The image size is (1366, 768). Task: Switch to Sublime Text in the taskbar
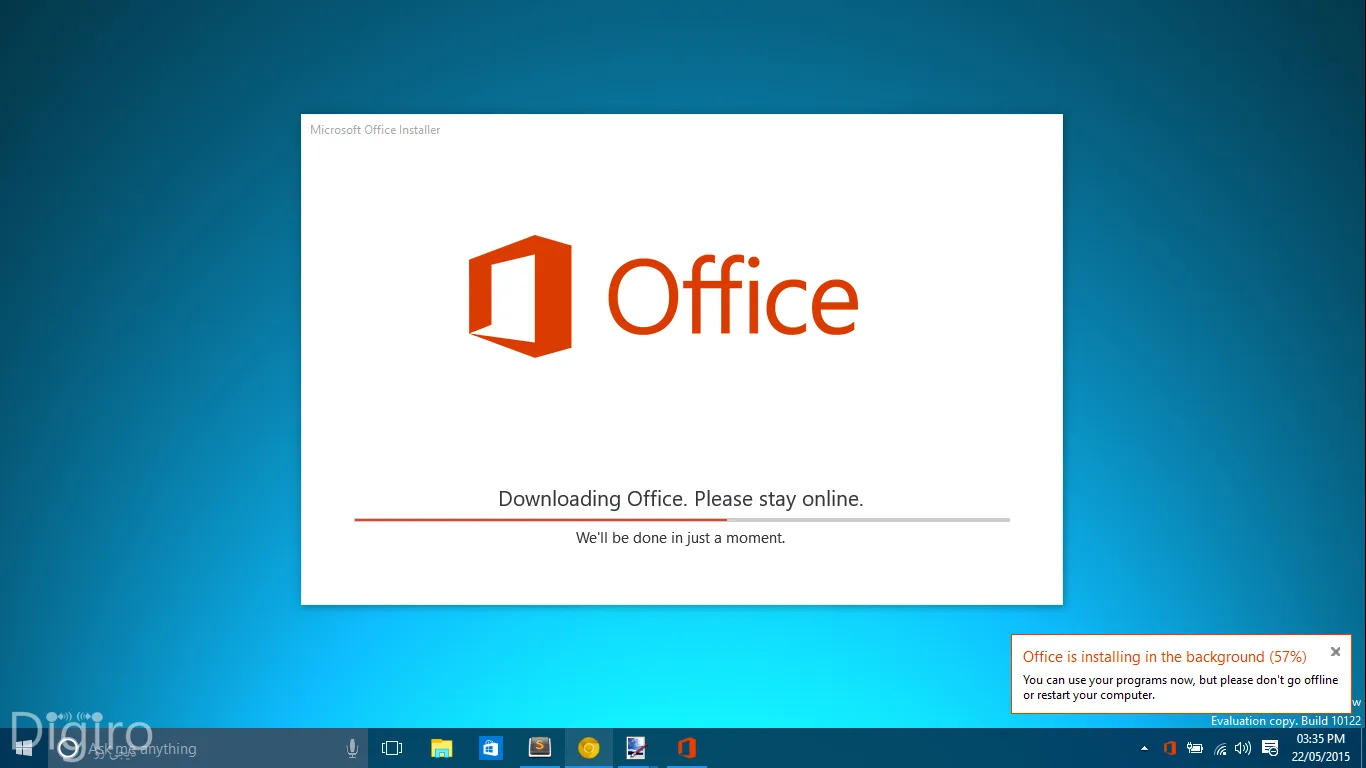coord(540,748)
